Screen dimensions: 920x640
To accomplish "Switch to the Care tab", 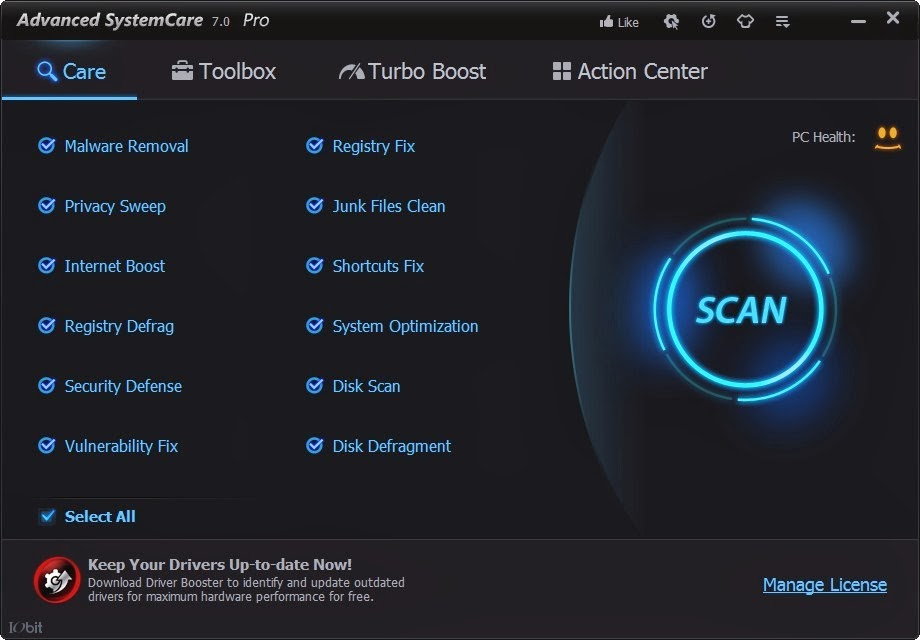I will pyautogui.click(x=71, y=72).
